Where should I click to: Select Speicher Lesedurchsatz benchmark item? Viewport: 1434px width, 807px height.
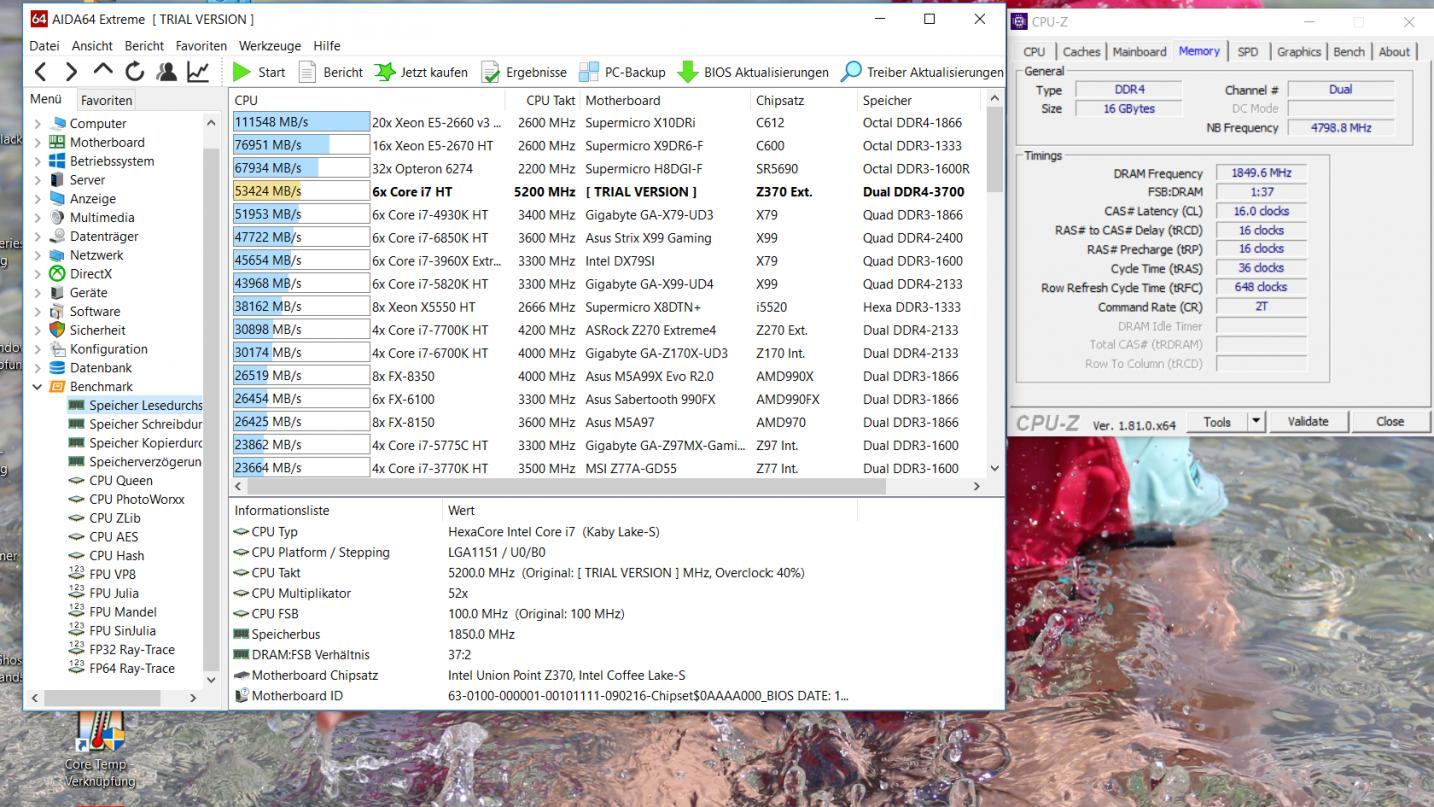coord(145,405)
